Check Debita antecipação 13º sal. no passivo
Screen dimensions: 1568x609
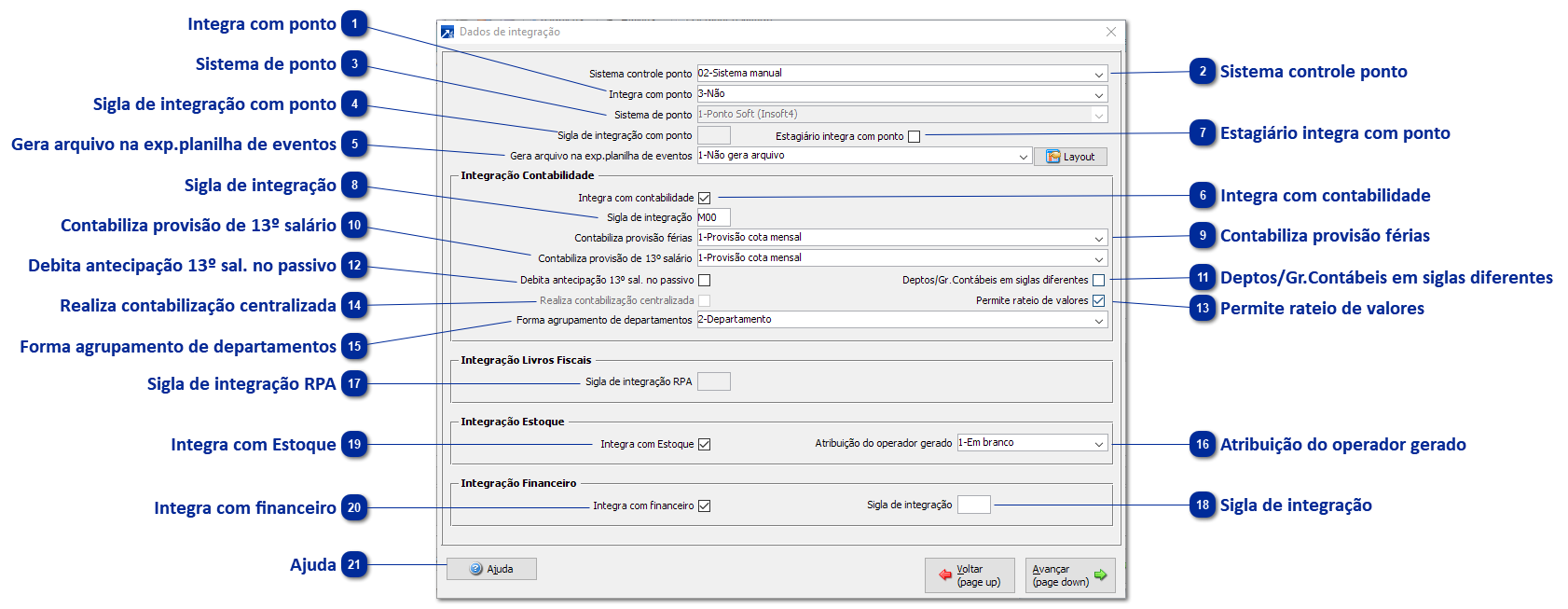click(704, 280)
